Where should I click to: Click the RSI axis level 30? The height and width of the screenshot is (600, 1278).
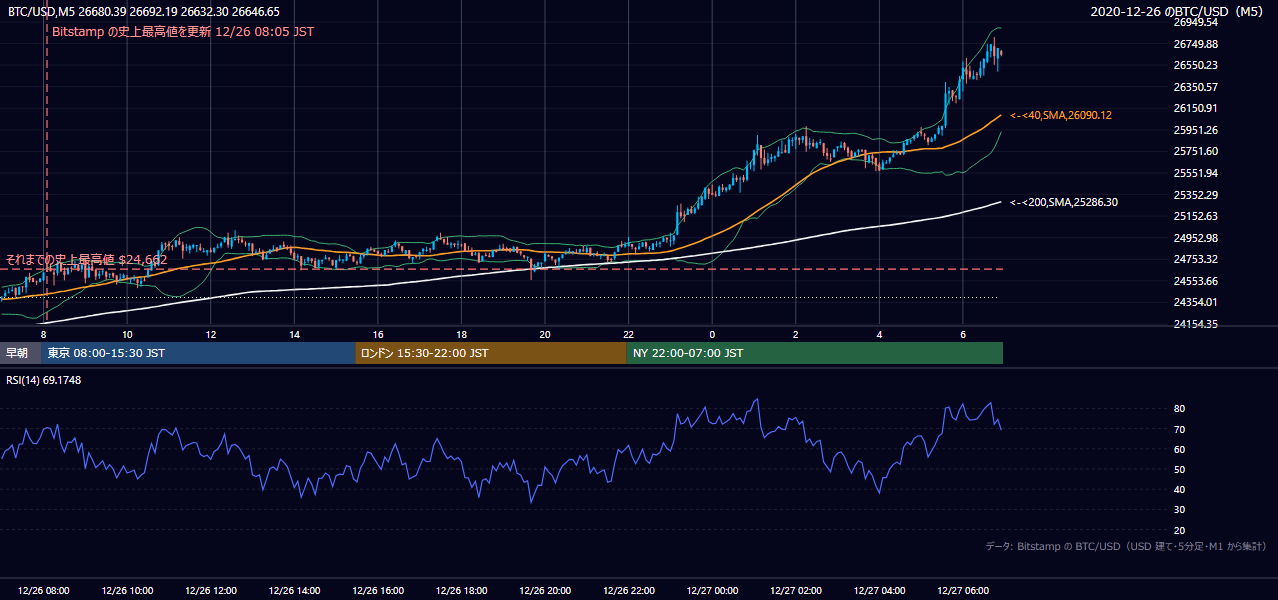pyautogui.click(x=1180, y=509)
